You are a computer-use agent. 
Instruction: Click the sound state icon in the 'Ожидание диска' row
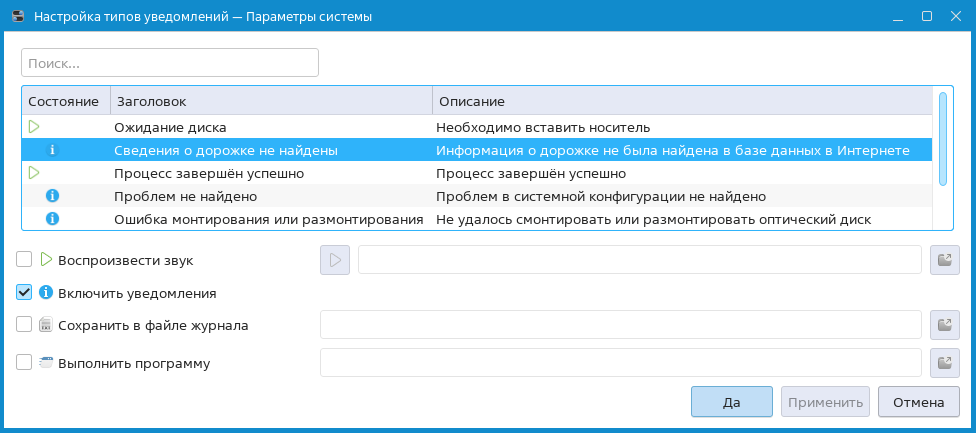pos(34,127)
